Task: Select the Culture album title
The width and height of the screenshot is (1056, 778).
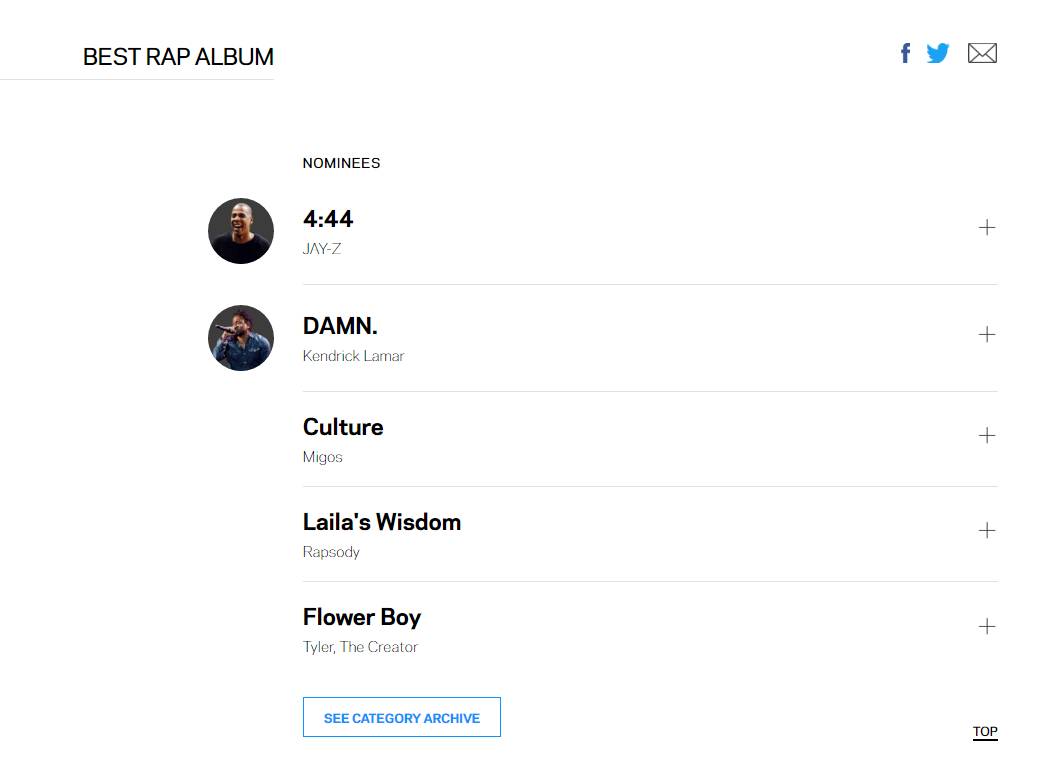Action: point(343,427)
